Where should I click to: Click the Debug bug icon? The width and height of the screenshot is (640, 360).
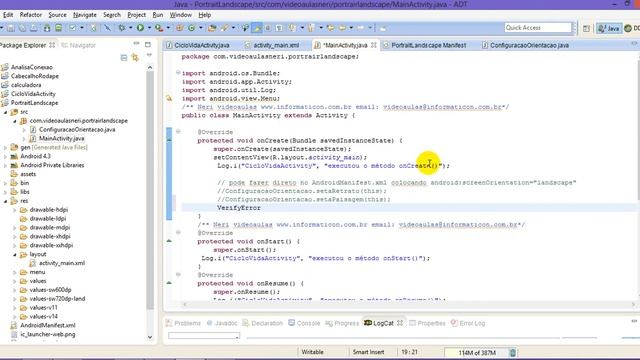pyautogui.click(x=122, y=28)
